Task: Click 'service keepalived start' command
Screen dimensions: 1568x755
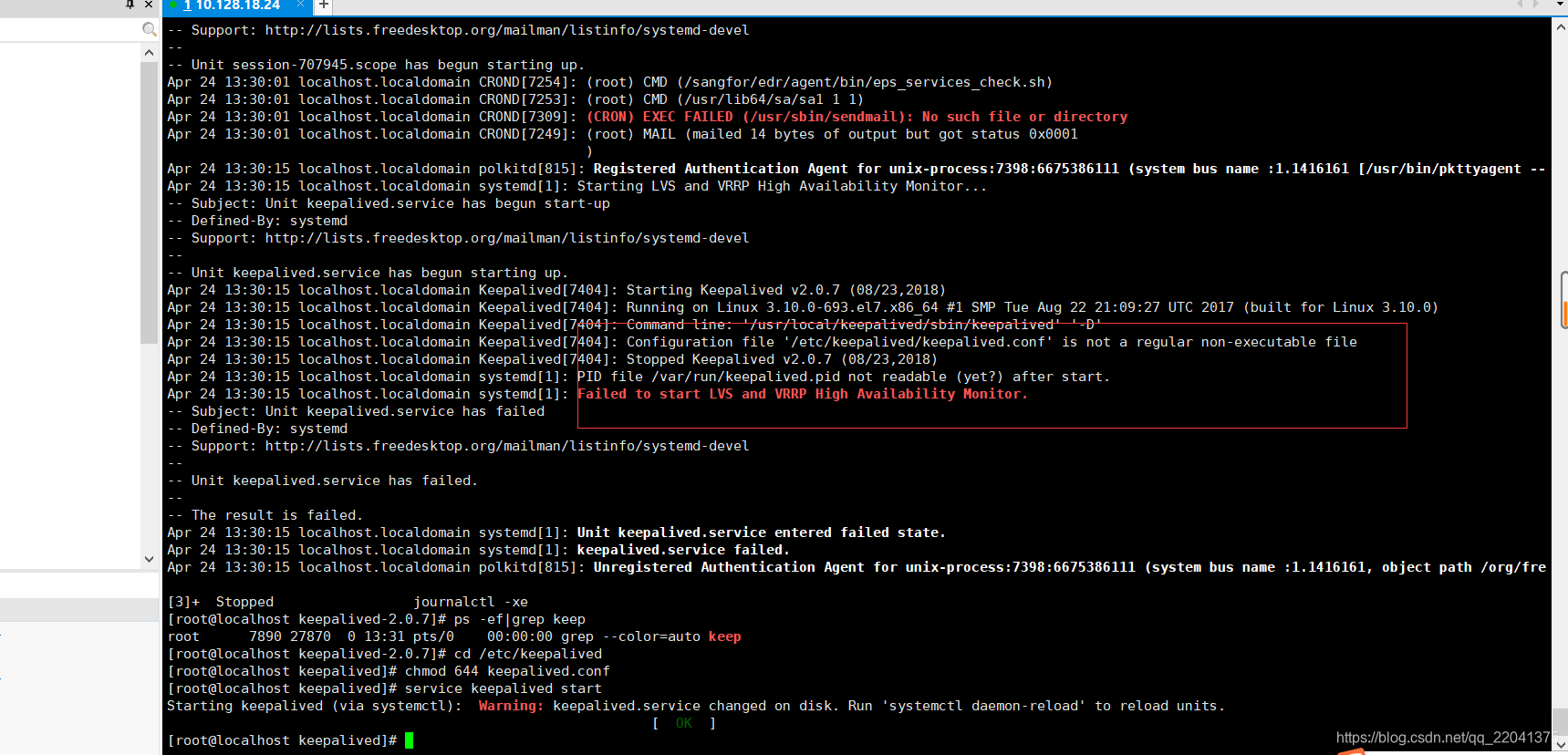Action: (504, 688)
